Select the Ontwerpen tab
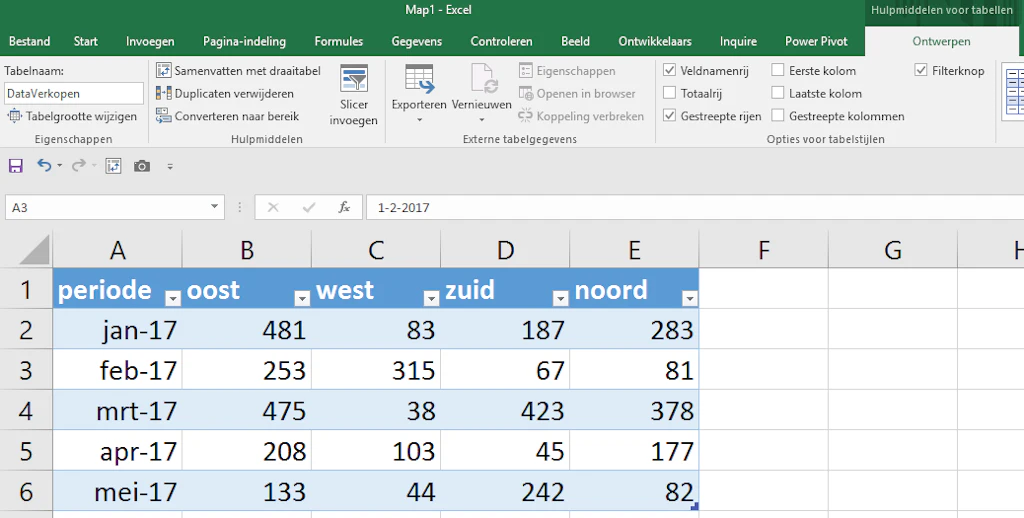The image size is (1024, 518). pos(941,41)
